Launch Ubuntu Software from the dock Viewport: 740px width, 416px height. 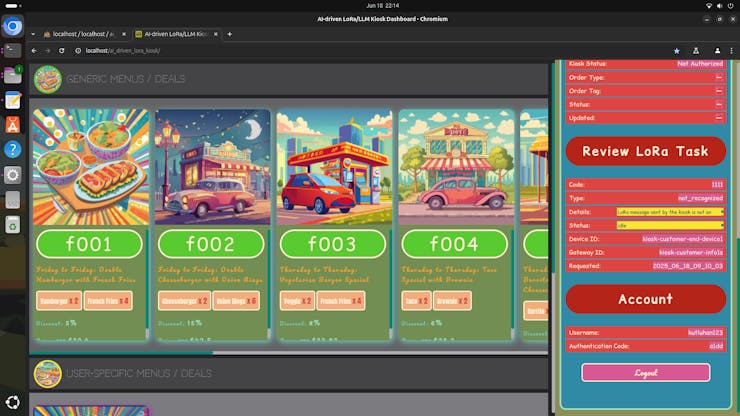point(13,124)
